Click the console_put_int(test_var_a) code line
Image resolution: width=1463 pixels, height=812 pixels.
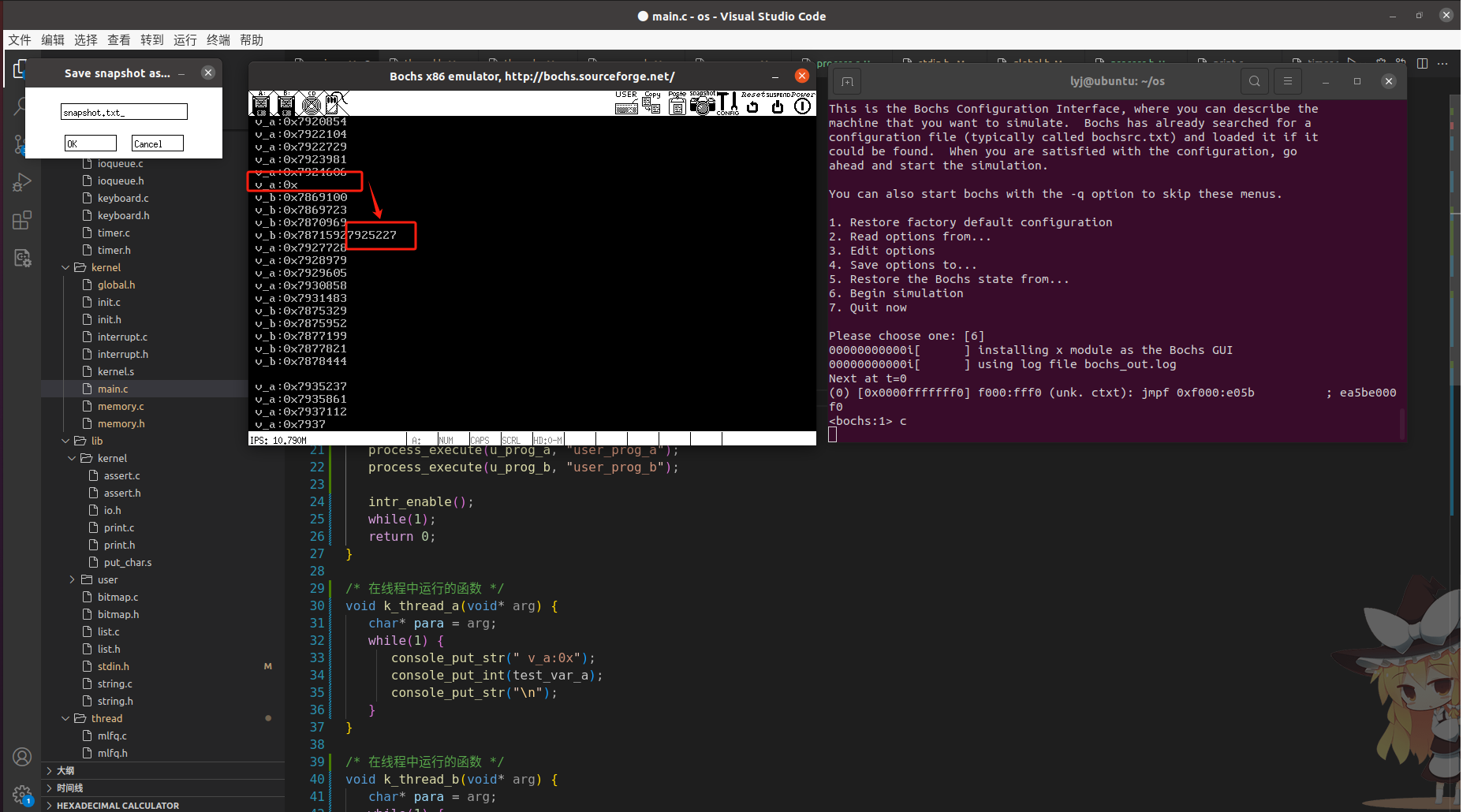coord(497,675)
